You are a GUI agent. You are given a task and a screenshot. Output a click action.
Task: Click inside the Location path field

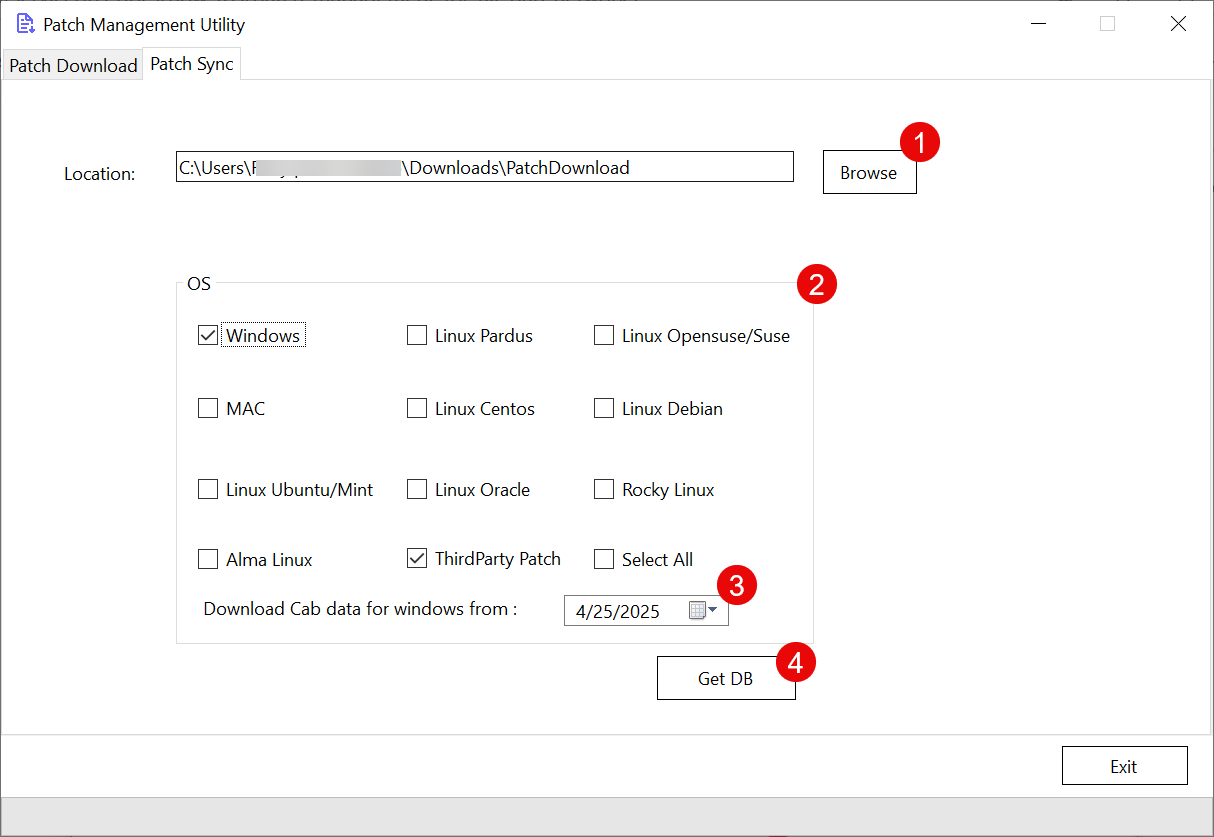[485, 166]
